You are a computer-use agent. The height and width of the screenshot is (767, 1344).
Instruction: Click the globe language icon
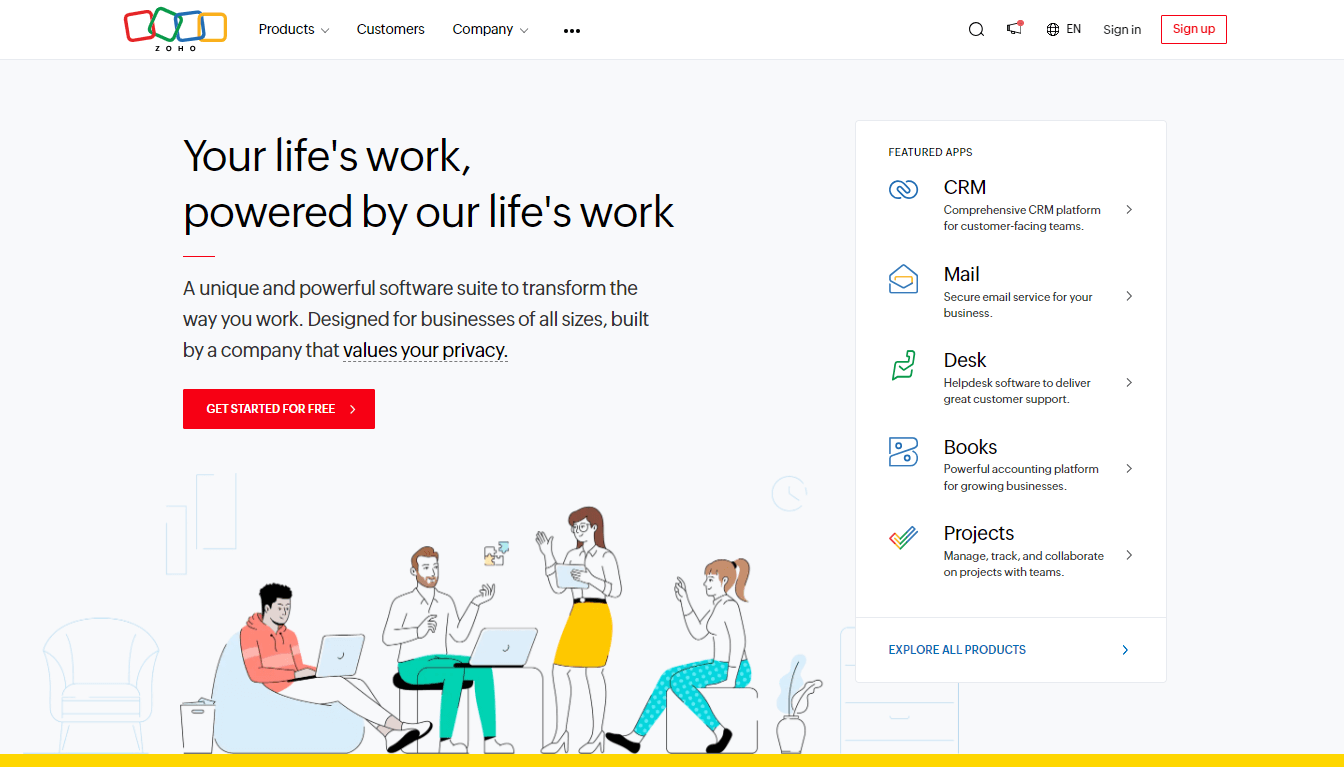click(1053, 30)
